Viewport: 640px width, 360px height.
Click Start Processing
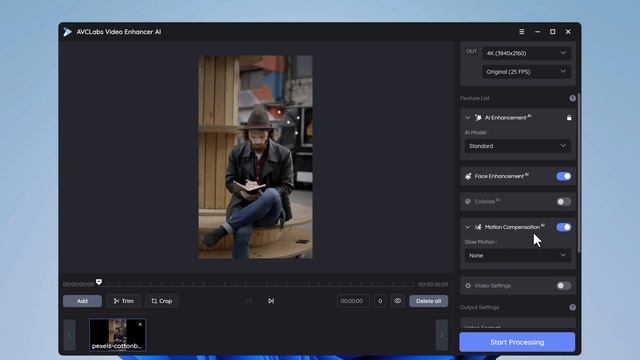pos(517,342)
